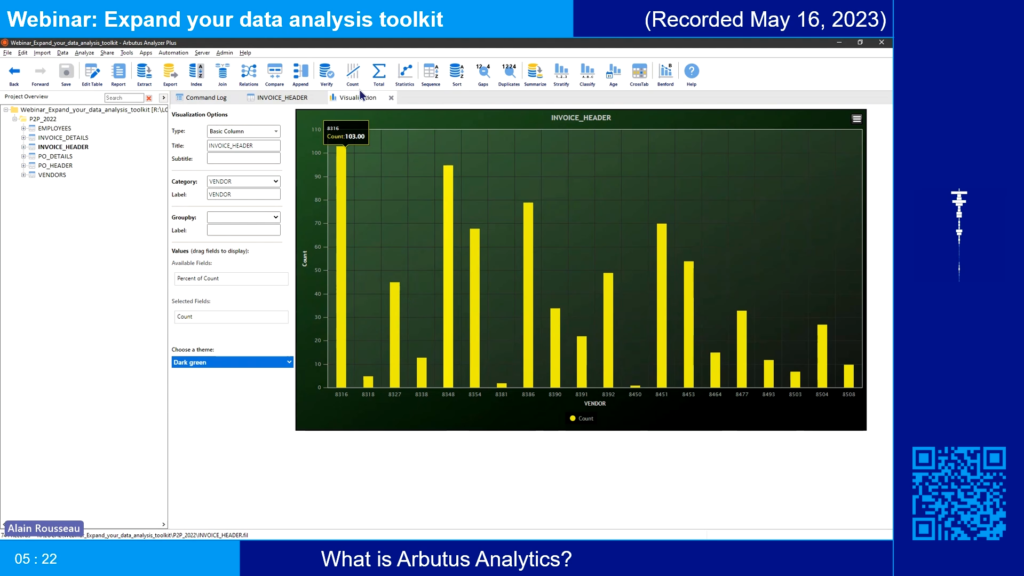Click the Subtitle input field

pyautogui.click(x=244, y=159)
